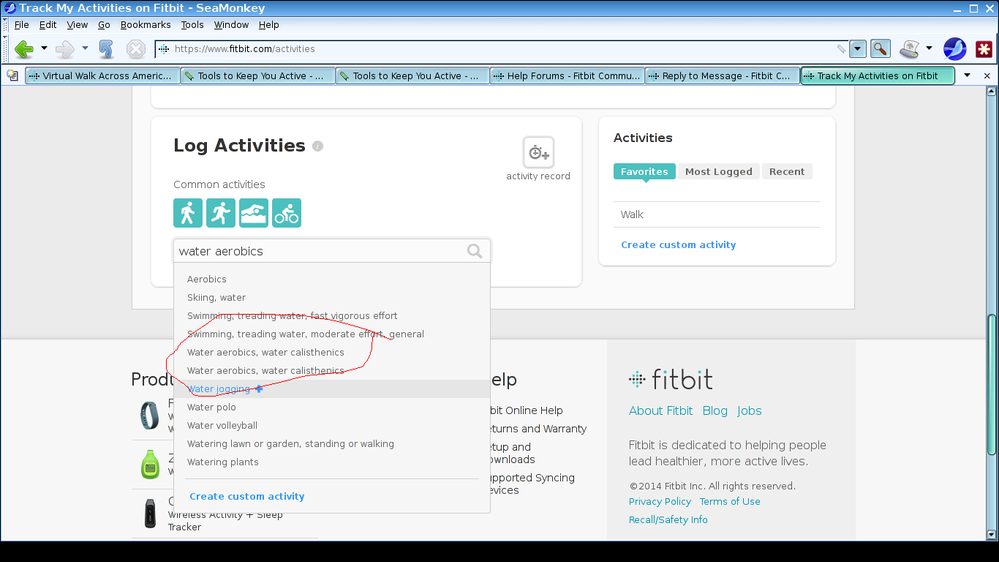Open the File menu
The height and width of the screenshot is (562, 999).
[x=22, y=25]
